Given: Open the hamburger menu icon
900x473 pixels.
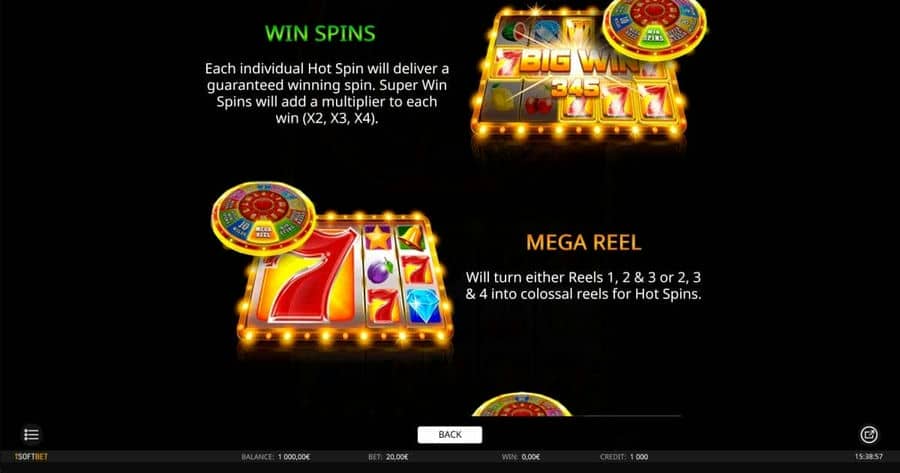Looking at the screenshot, I should (x=31, y=435).
